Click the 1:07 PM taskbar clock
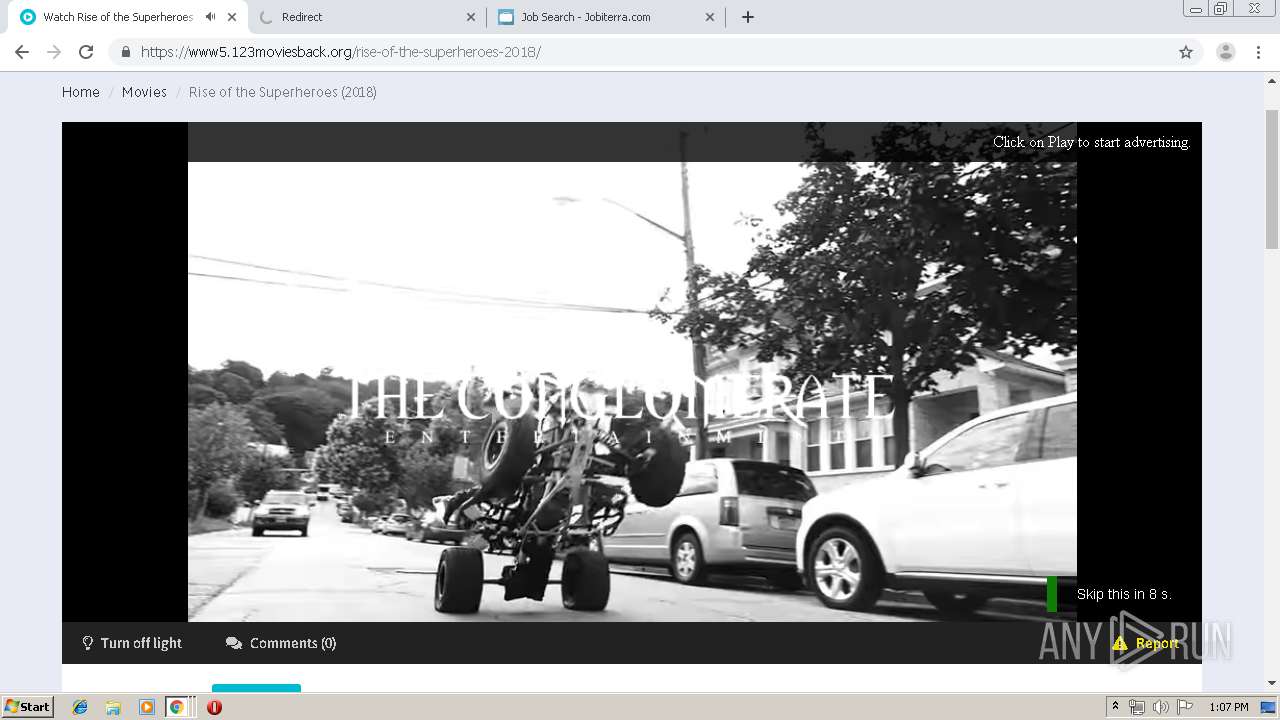The image size is (1280, 720). tap(1229, 707)
